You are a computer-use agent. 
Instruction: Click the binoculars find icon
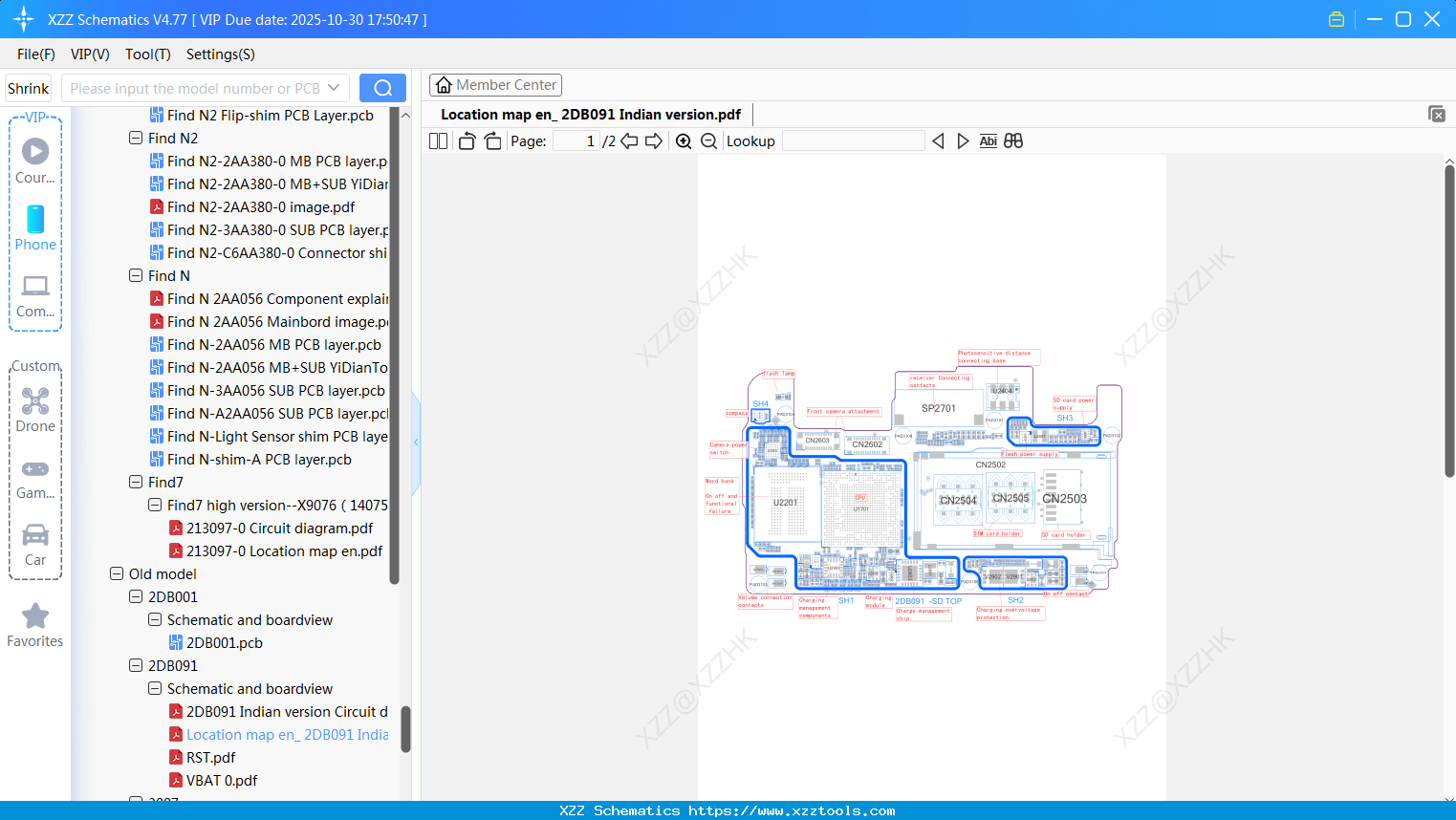click(x=1013, y=140)
